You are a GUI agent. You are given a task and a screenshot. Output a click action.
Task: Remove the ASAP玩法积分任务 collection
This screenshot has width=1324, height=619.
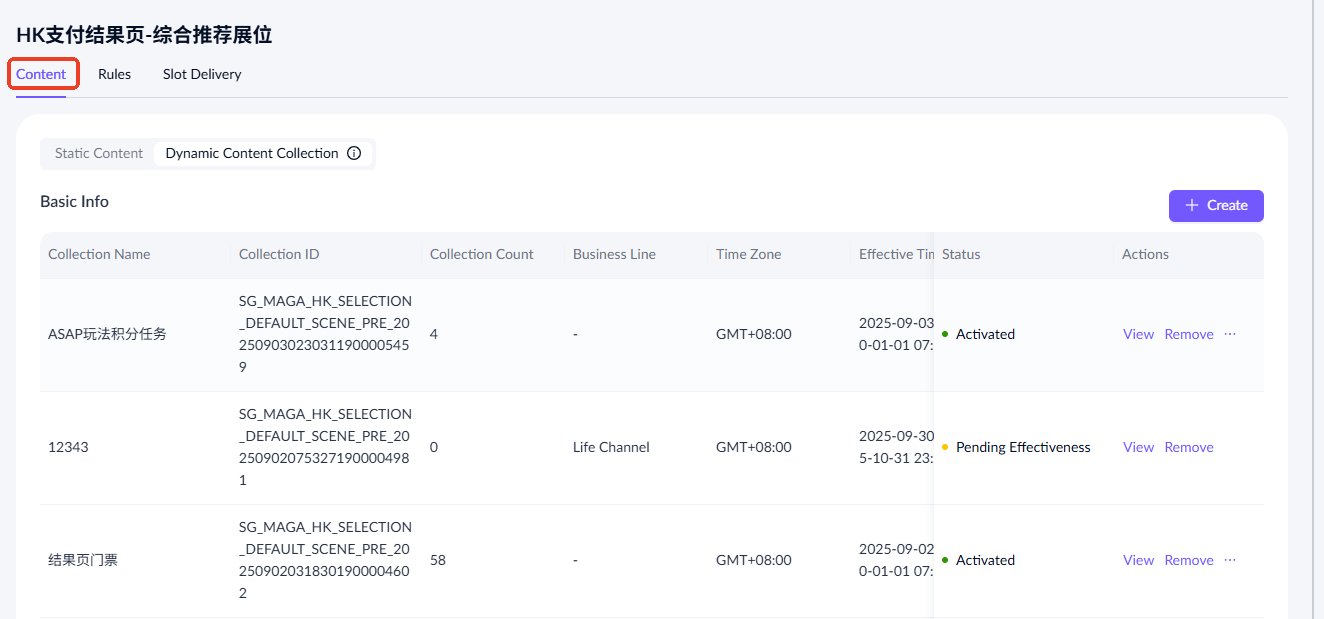1189,334
